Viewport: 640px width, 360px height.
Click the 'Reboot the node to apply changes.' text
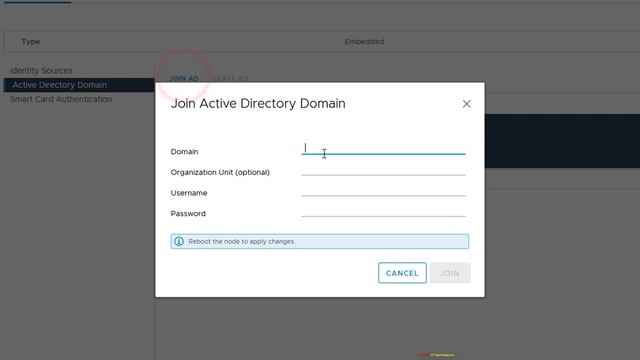coord(242,242)
